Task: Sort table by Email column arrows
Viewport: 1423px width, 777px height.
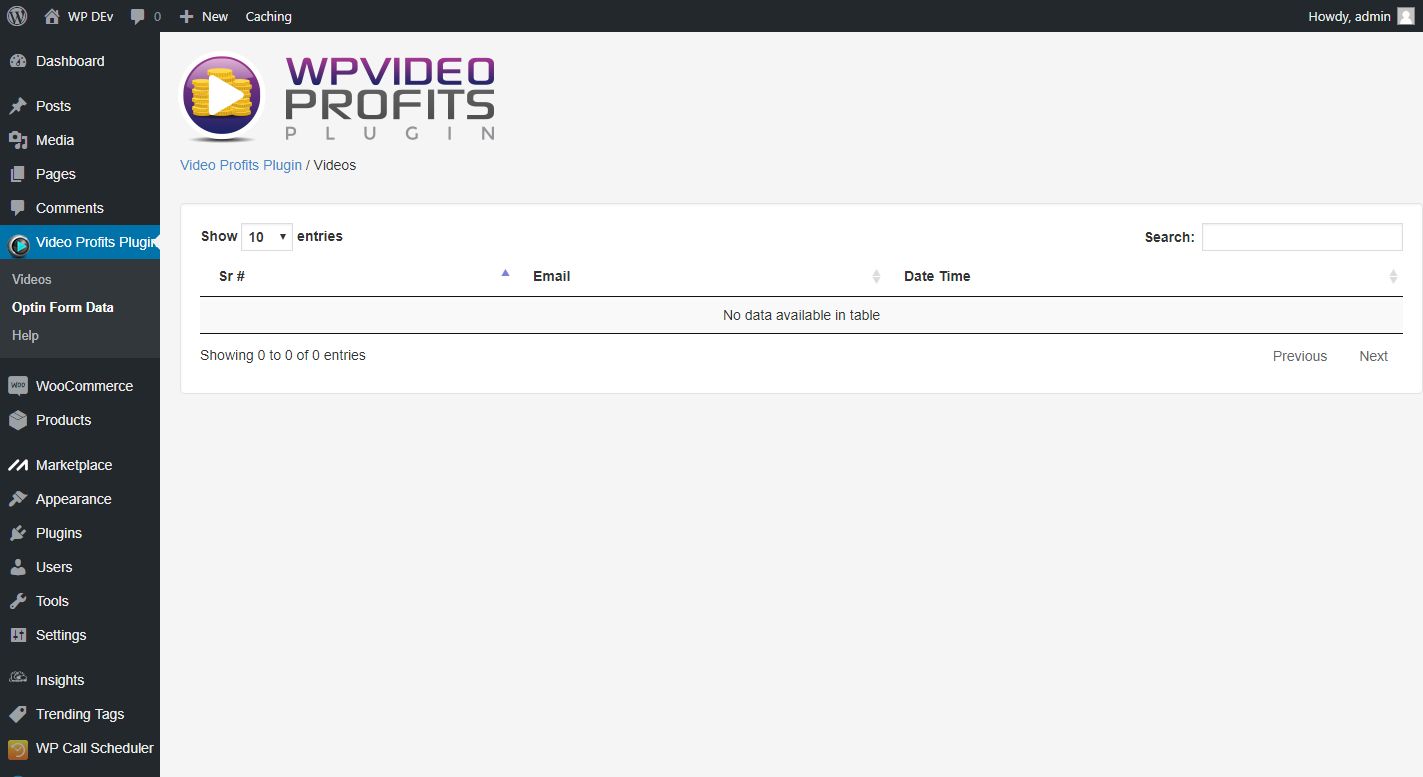Action: tap(876, 277)
